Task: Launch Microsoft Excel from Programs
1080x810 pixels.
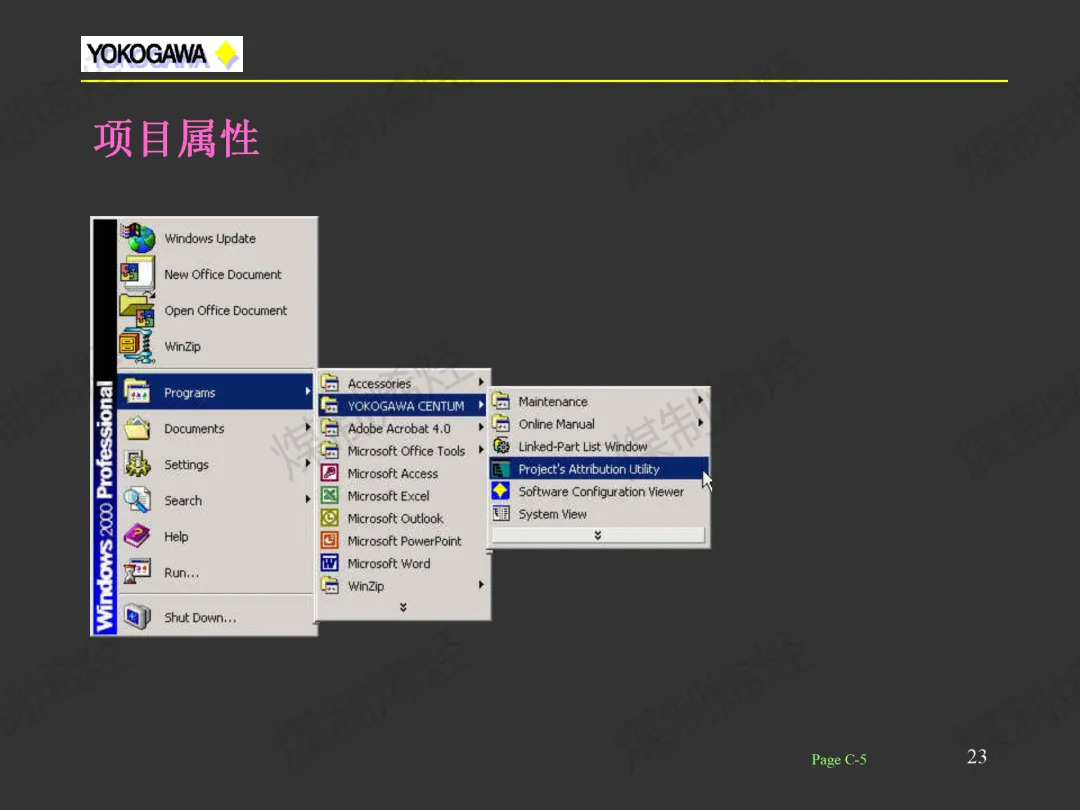Action: click(404, 496)
